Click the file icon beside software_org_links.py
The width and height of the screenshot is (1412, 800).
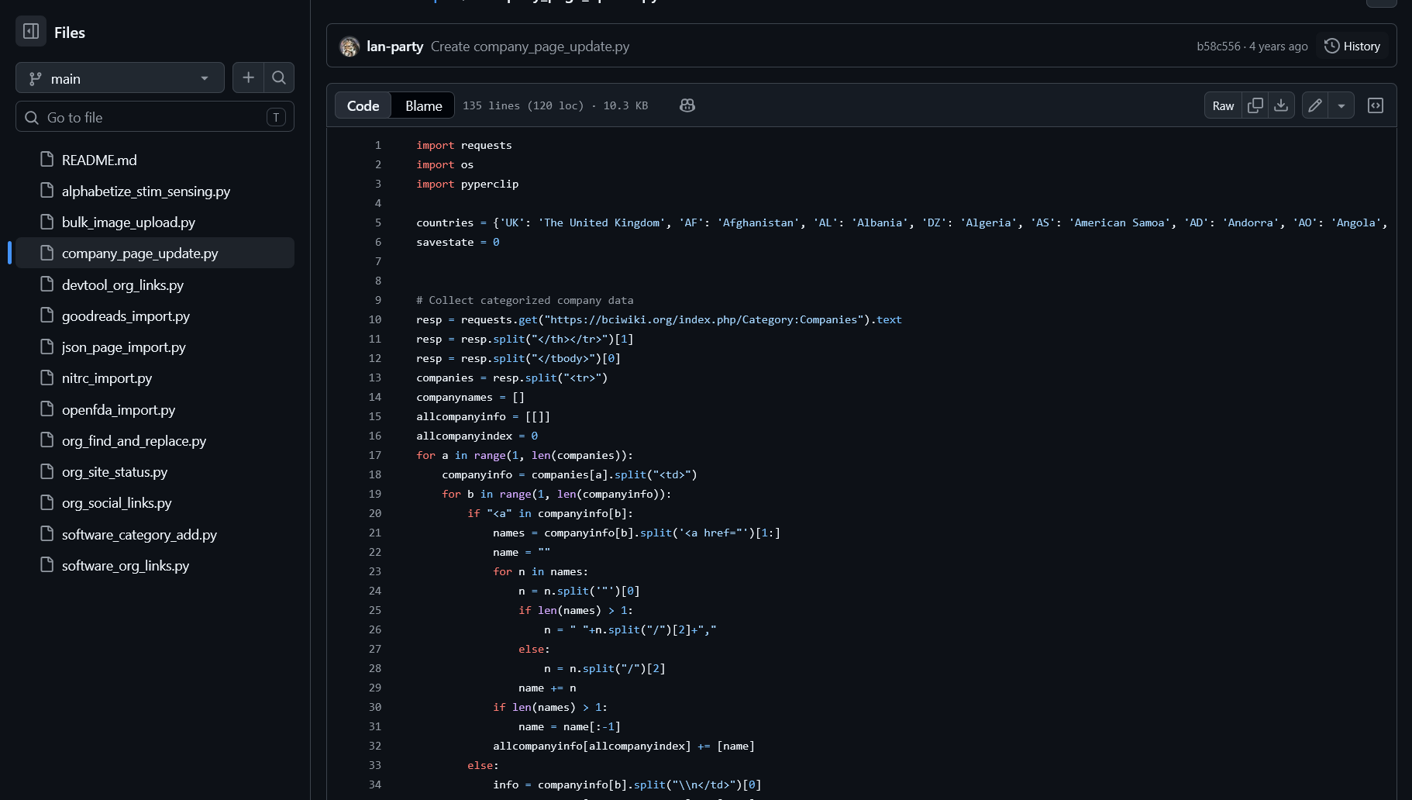coord(46,564)
